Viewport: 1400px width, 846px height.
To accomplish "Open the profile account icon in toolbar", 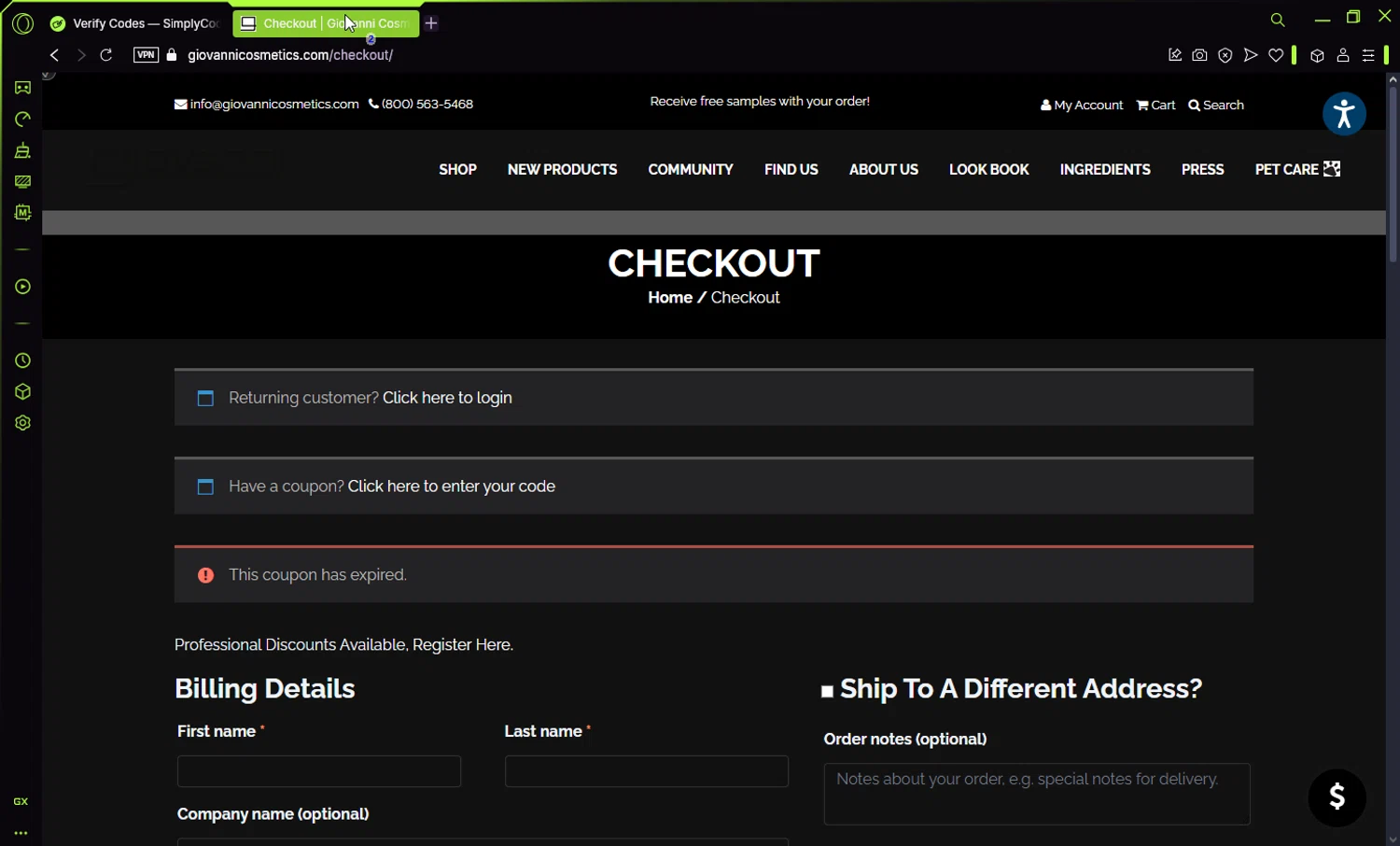I will pos(1343,55).
